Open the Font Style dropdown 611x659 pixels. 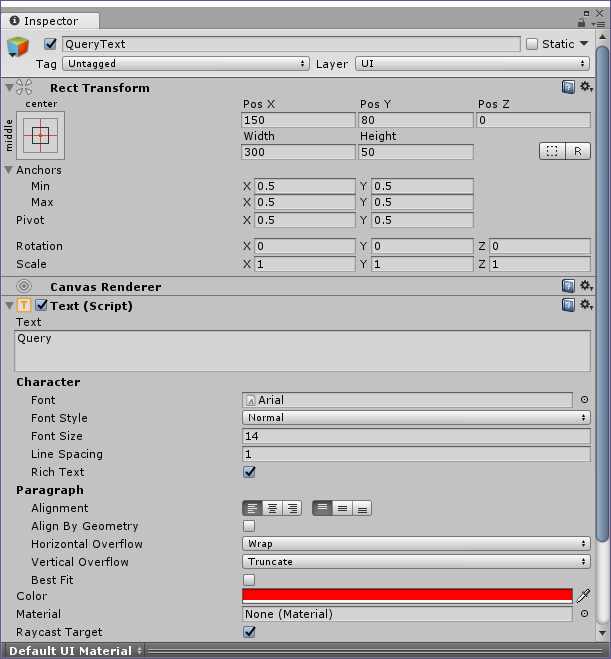pos(416,417)
